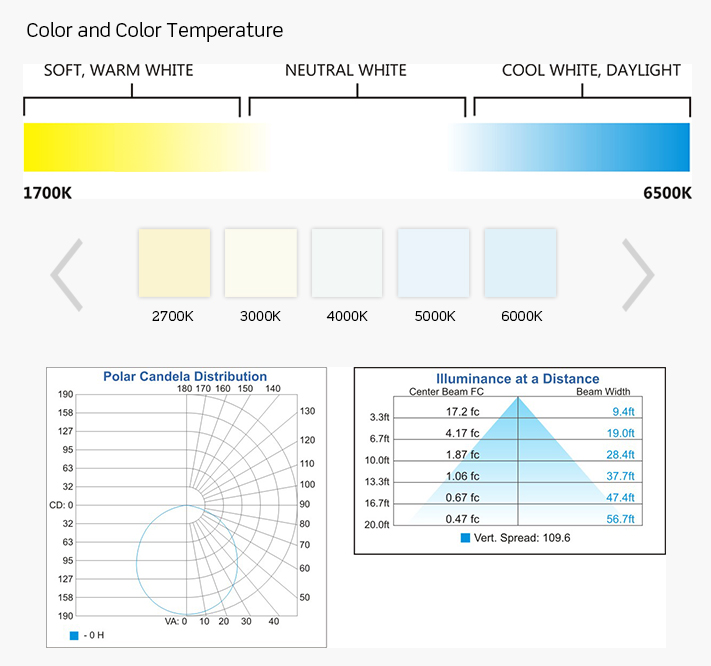Select the 3000K color swatch
711x666 pixels.
(261, 263)
